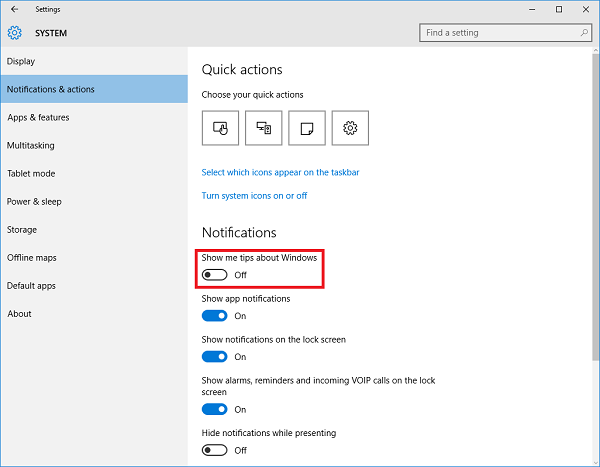Click the Note quick action icon

point(307,128)
